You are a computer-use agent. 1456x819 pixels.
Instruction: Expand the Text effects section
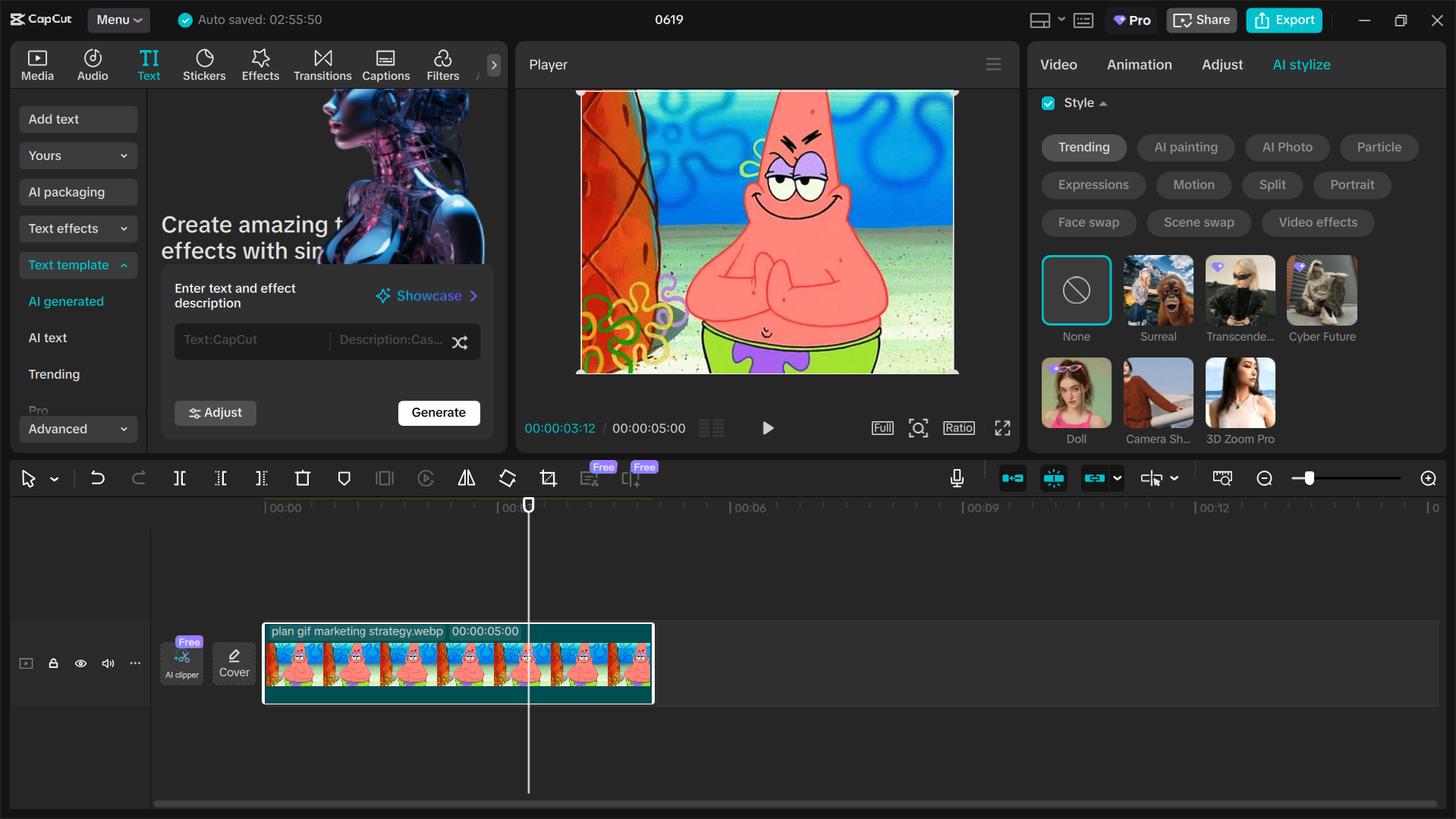coord(77,228)
